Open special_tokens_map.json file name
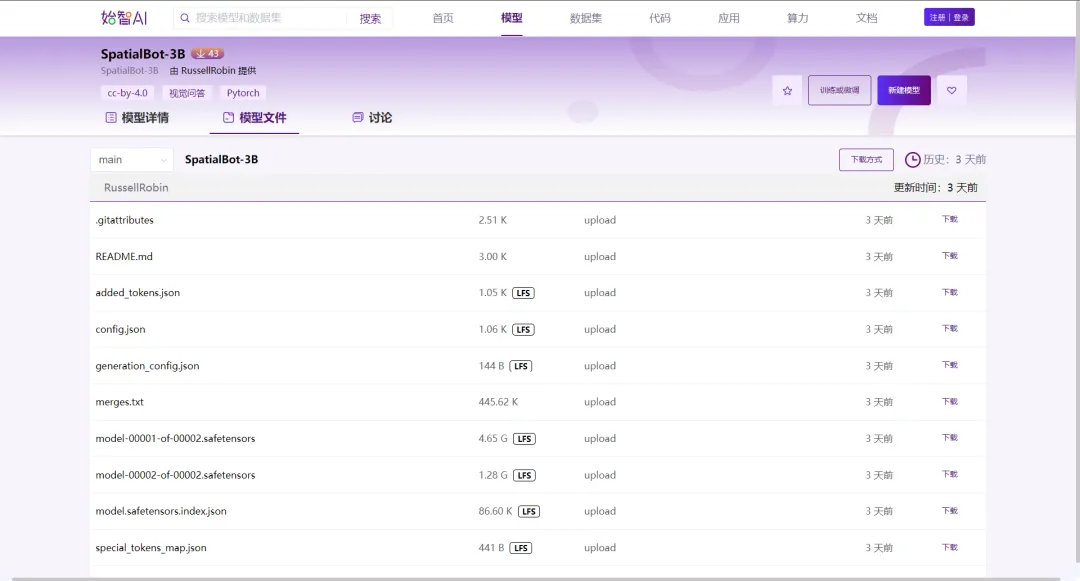This screenshot has width=1080, height=581. point(151,548)
